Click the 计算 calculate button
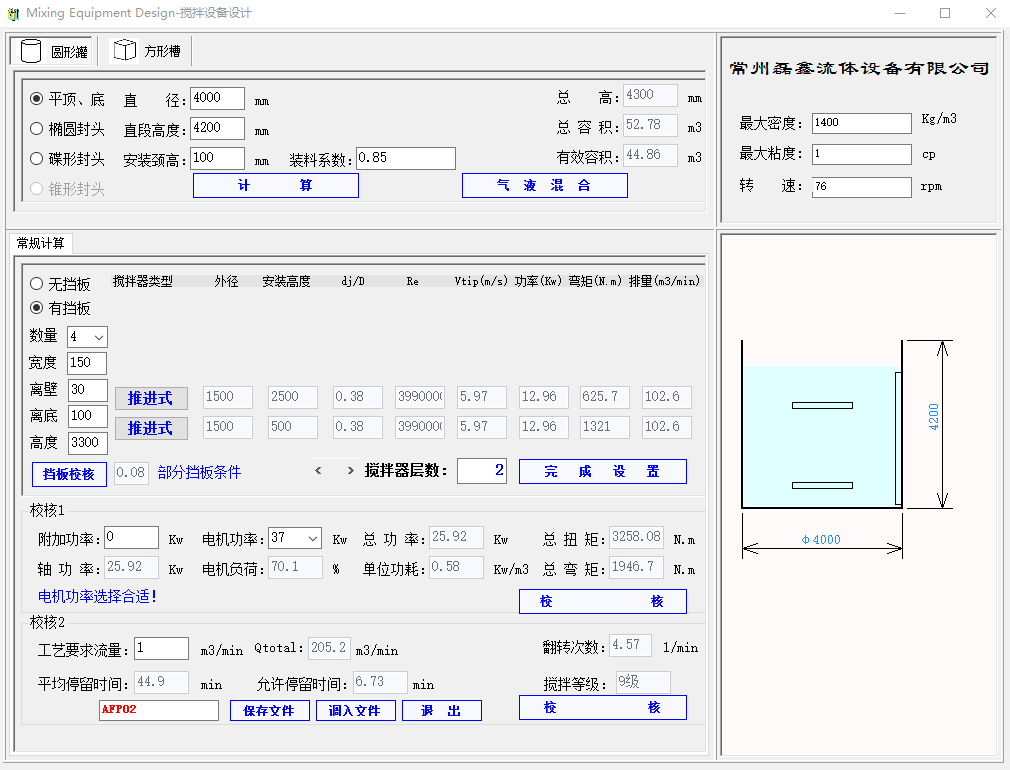Viewport: 1010px width, 770px height. coord(275,186)
